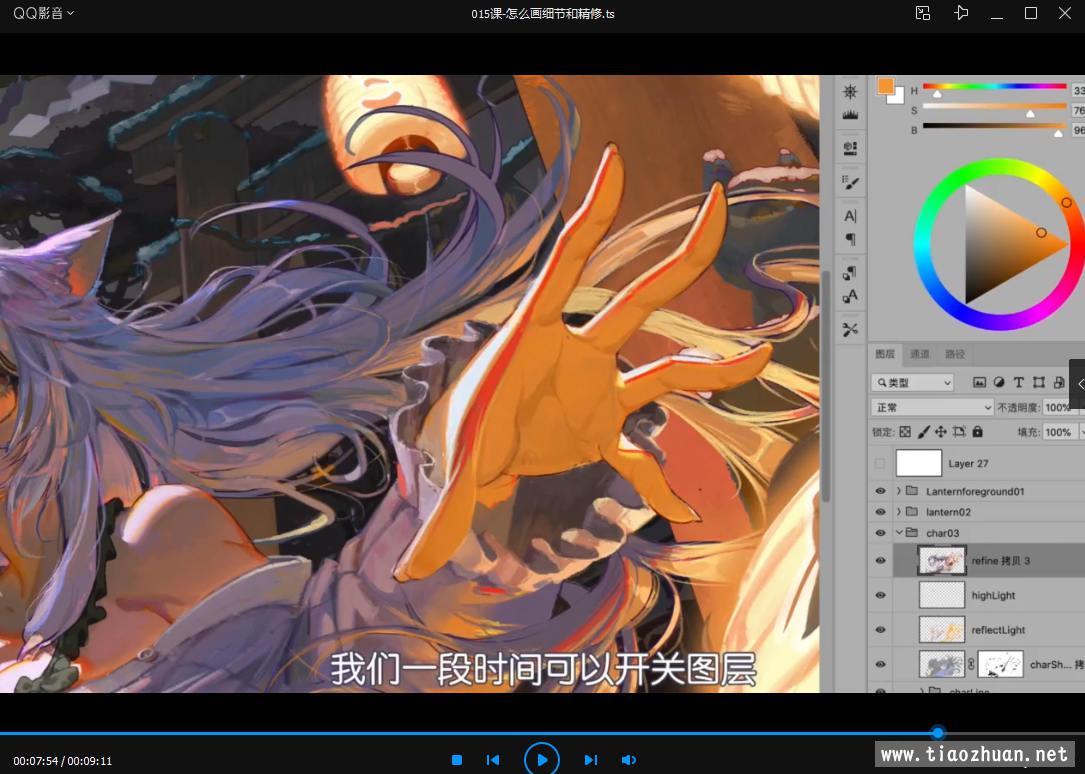Screen dimensions: 1085x774
Task: Open the QQ影音 main menu
Action: (43, 13)
